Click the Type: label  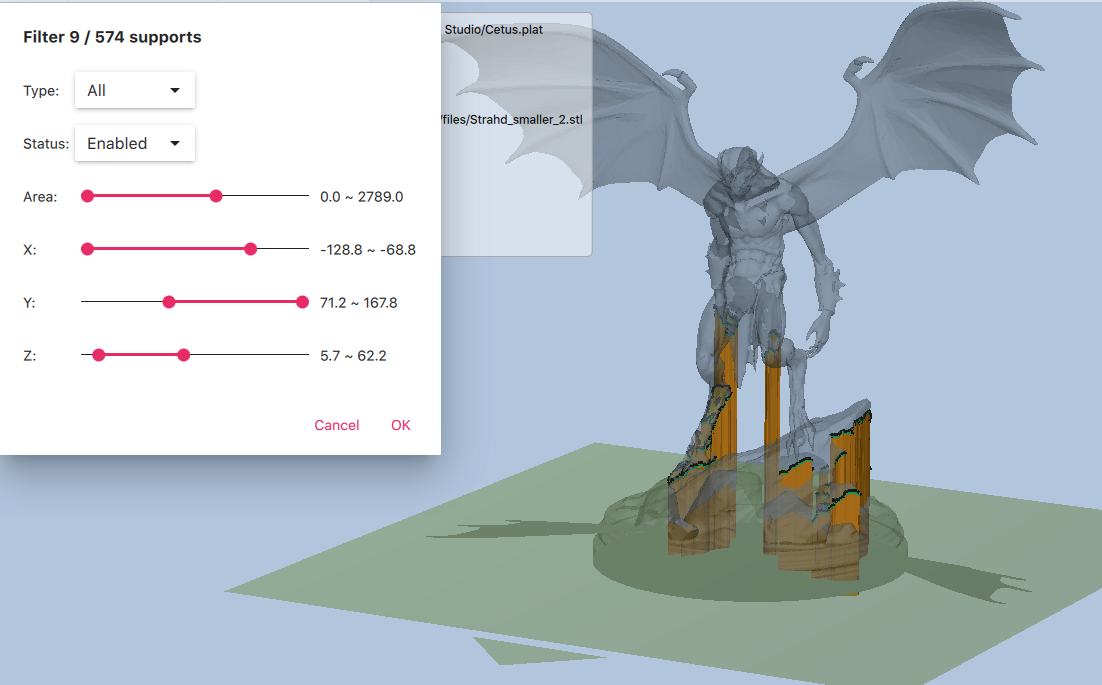click(41, 91)
